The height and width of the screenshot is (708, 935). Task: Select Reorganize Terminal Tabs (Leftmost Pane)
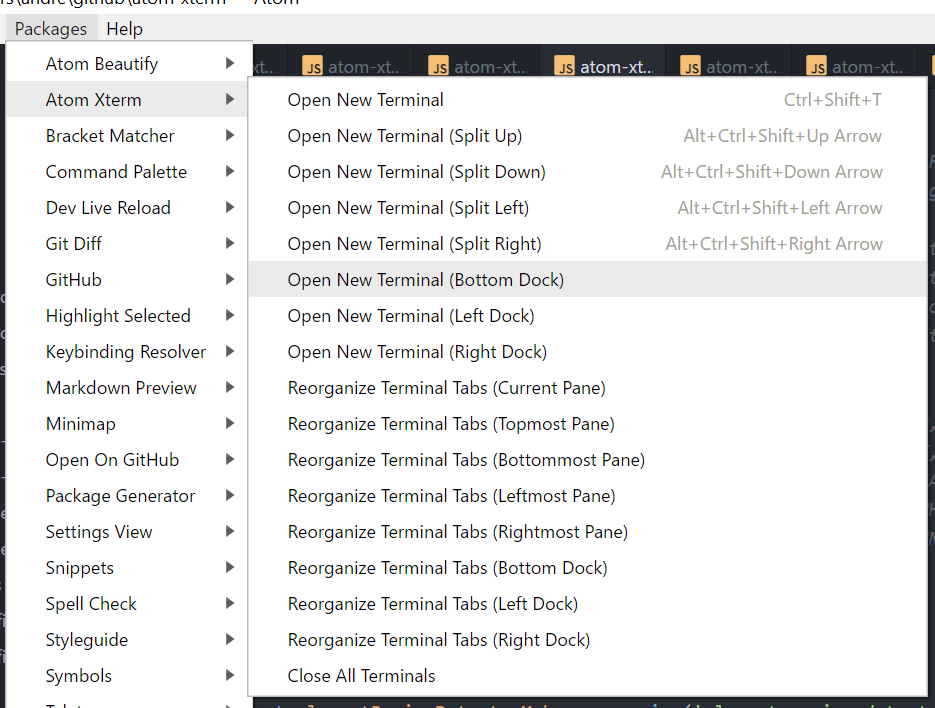click(x=587, y=496)
